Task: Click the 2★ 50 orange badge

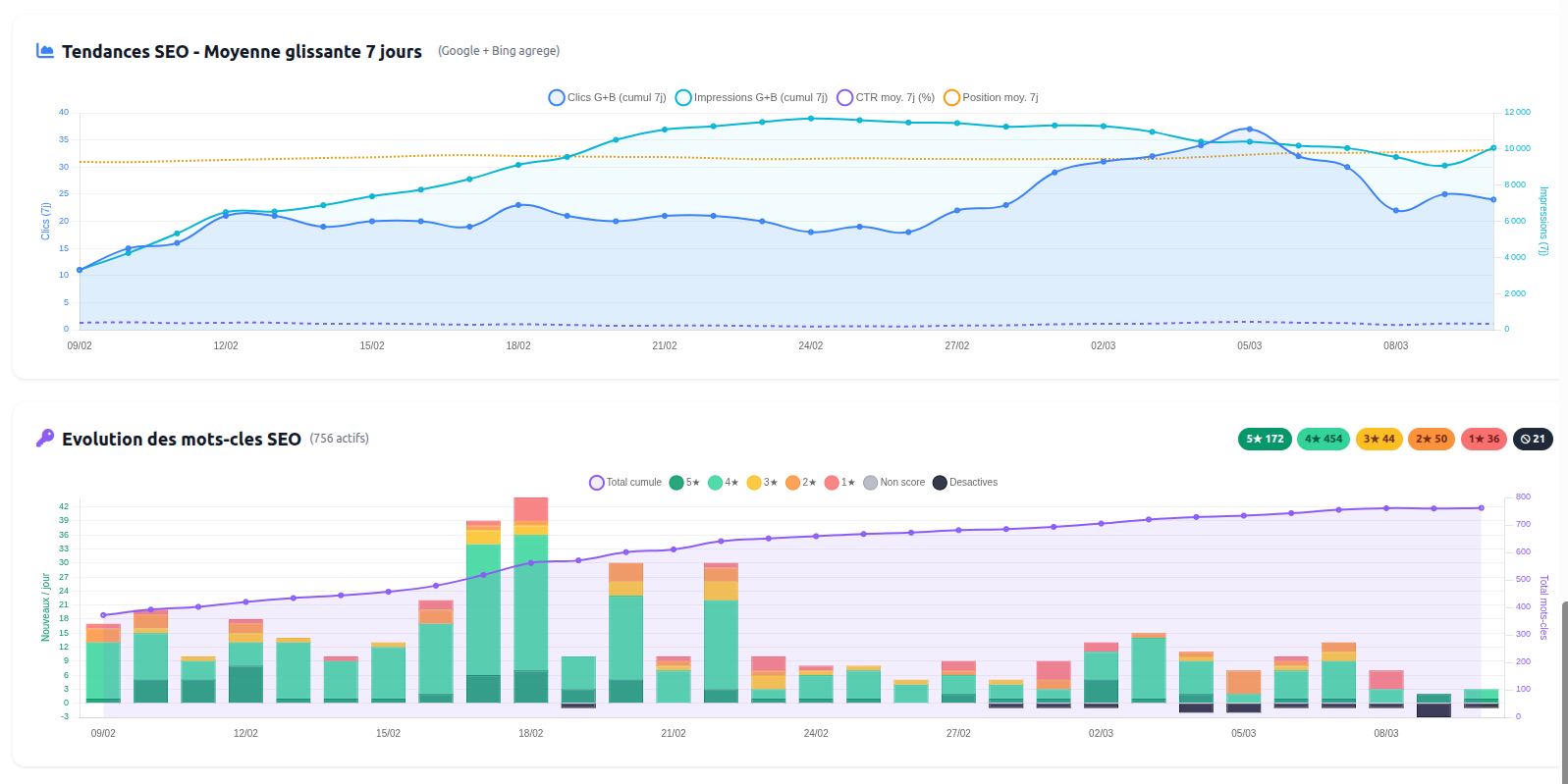Action: tap(1432, 439)
